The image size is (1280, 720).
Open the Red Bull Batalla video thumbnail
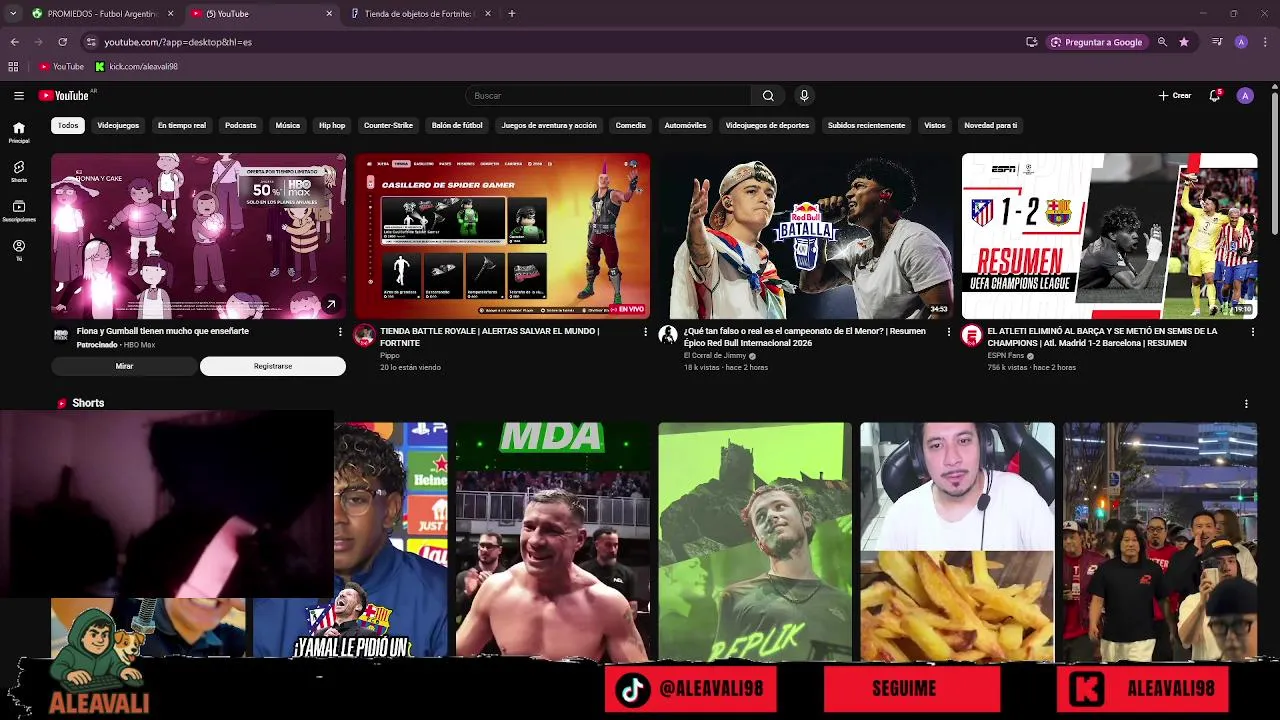[x=808, y=236]
